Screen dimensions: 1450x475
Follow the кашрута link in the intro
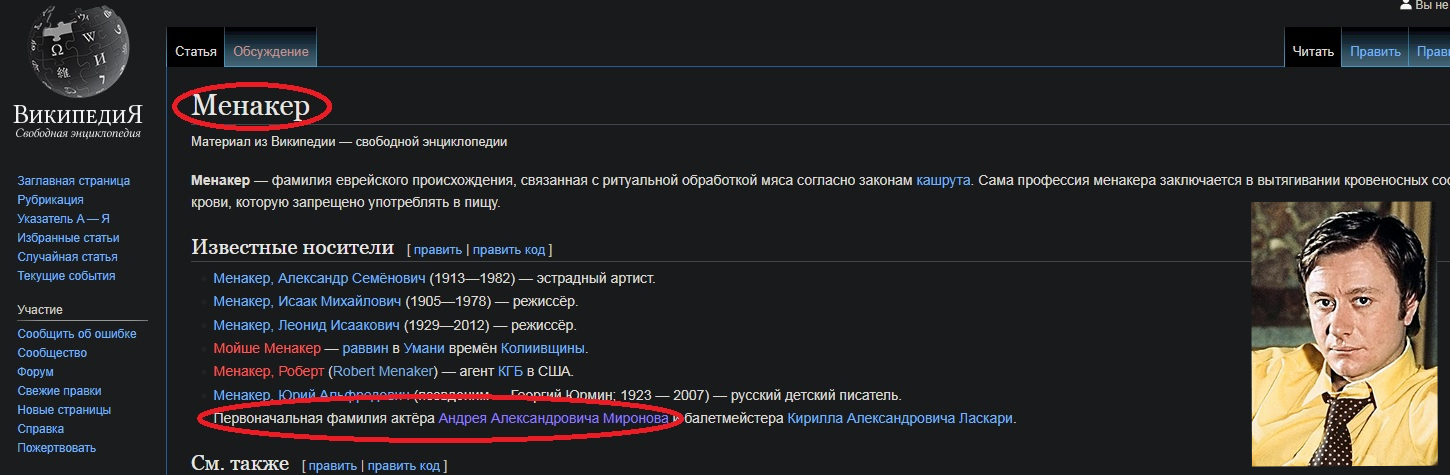click(943, 181)
